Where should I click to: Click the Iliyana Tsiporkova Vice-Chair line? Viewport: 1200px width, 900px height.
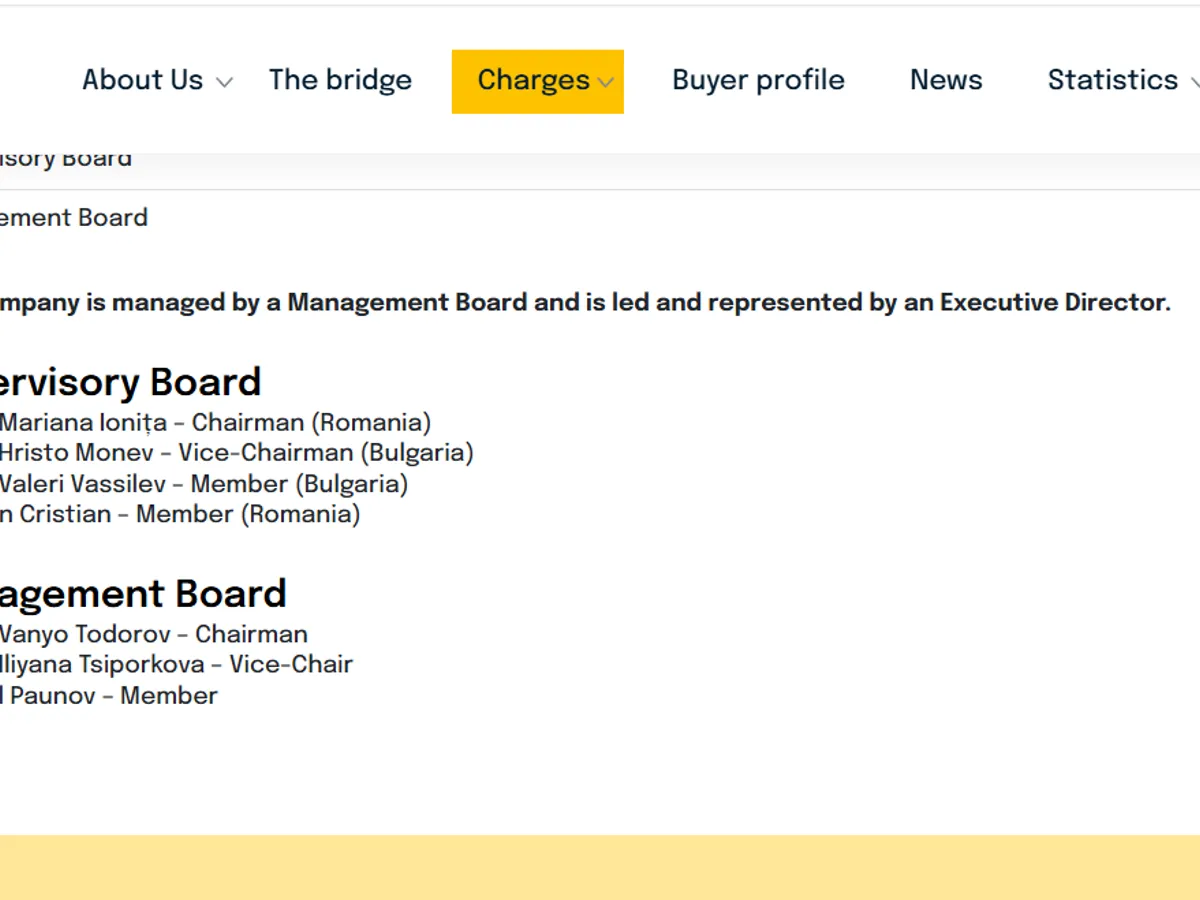[x=176, y=664]
